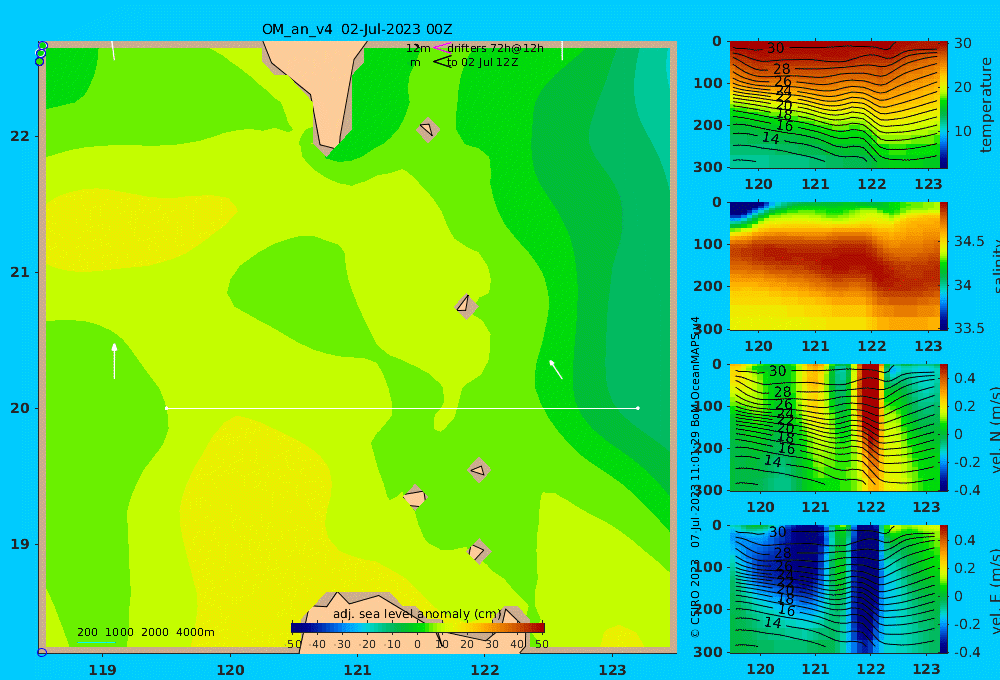Click the temperature panel color scale
Screen dimensions: 1000x680
(944, 105)
